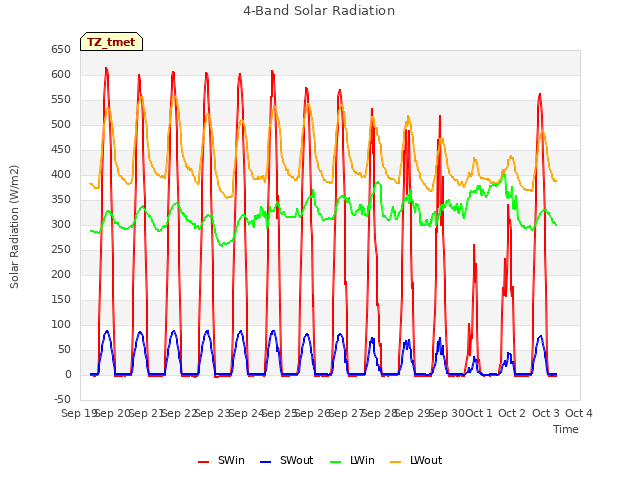The image size is (640, 480).
Task: Click the 250 y-axis tick label
Action: click(61, 249)
